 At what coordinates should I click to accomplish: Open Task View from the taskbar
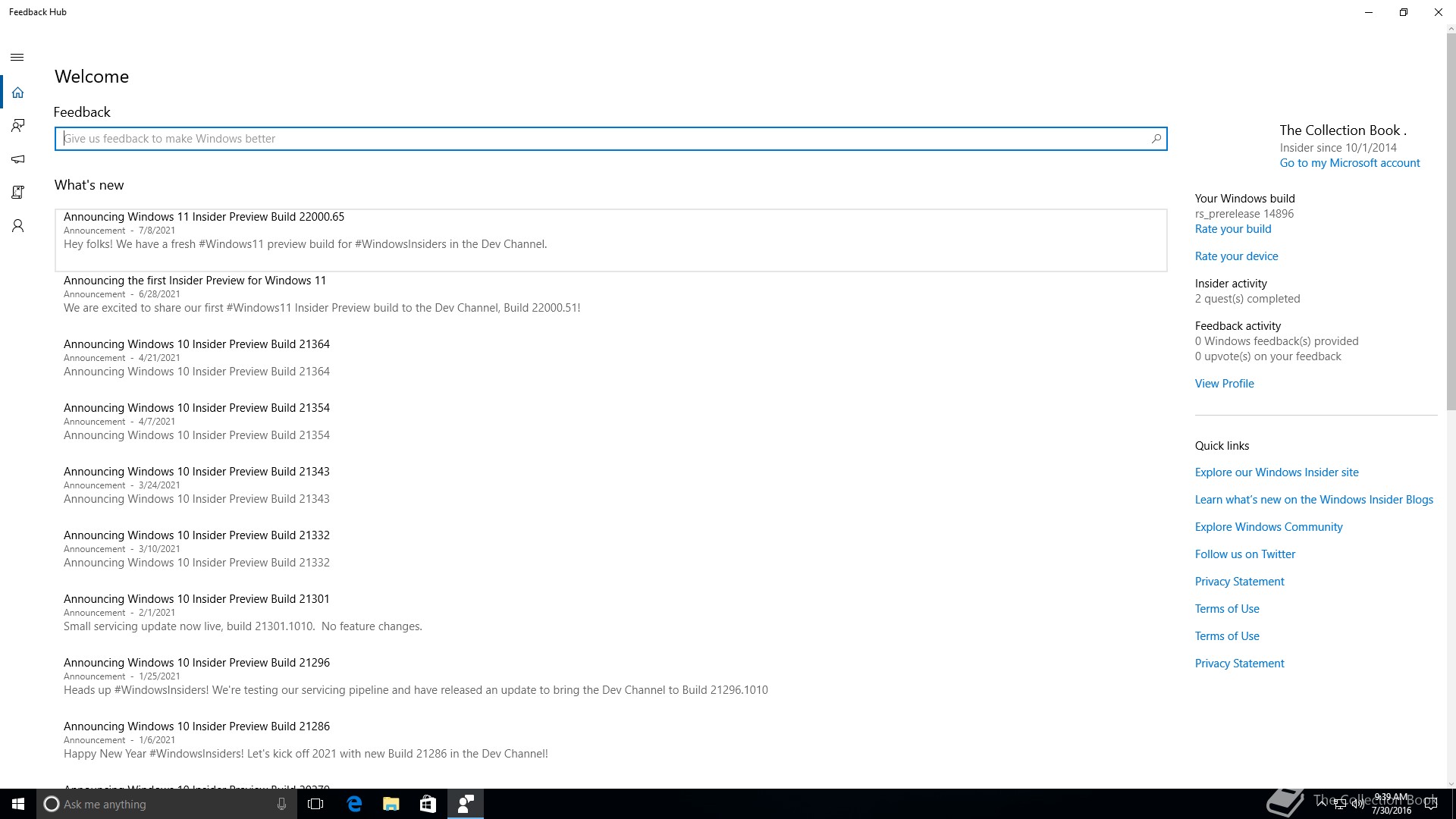click(x=316, y=804)
